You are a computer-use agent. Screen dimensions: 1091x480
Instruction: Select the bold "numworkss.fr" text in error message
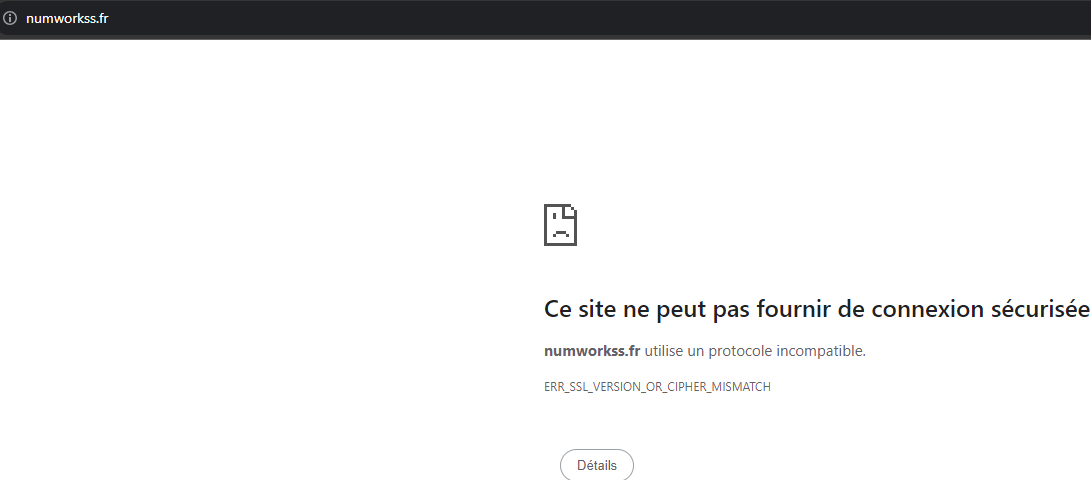point(592,351)
